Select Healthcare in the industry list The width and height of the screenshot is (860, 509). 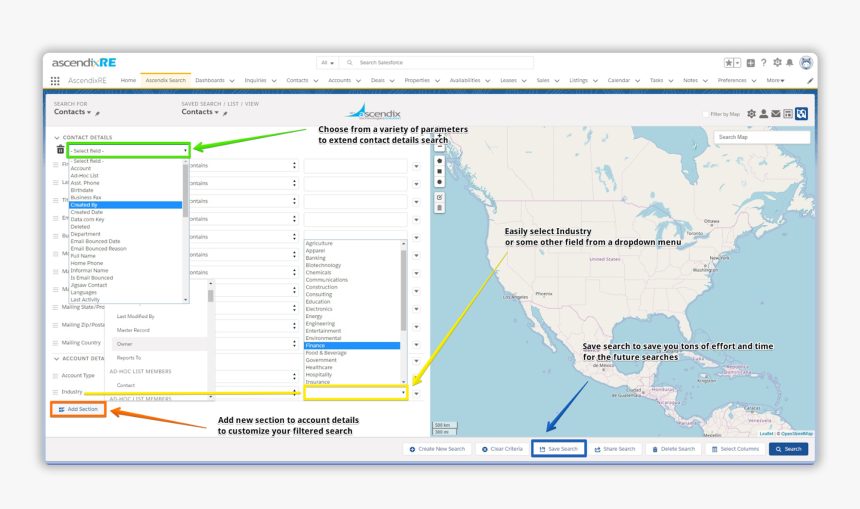tap(319, 367)
